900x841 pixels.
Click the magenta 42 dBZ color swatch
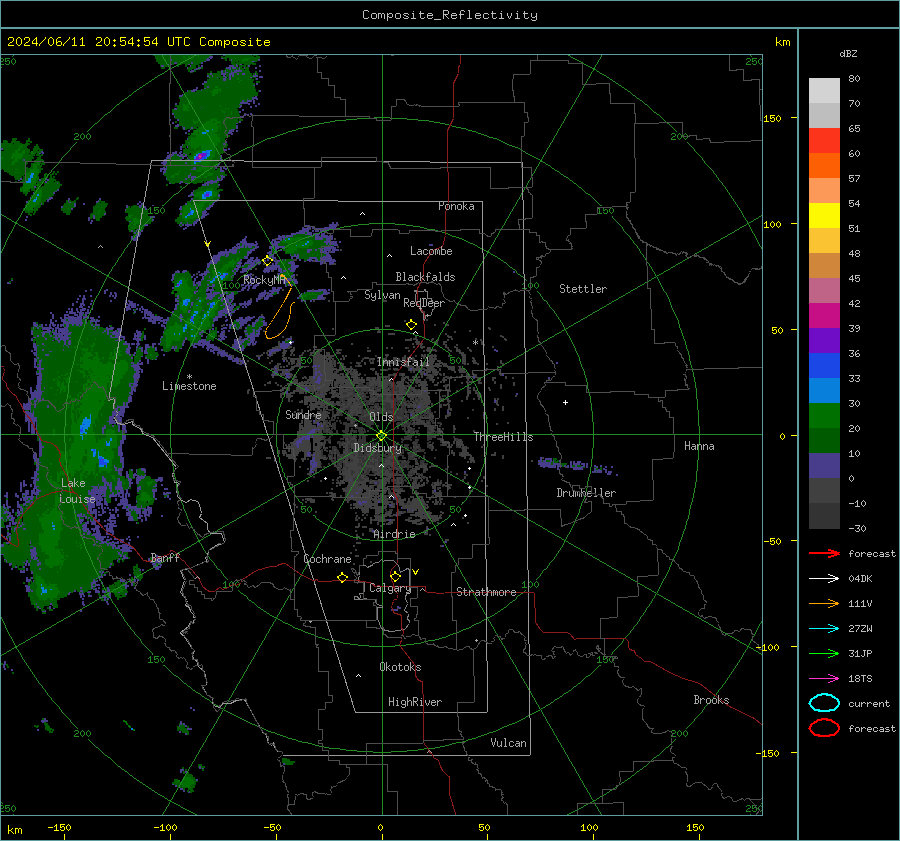(x=824, y=315)
